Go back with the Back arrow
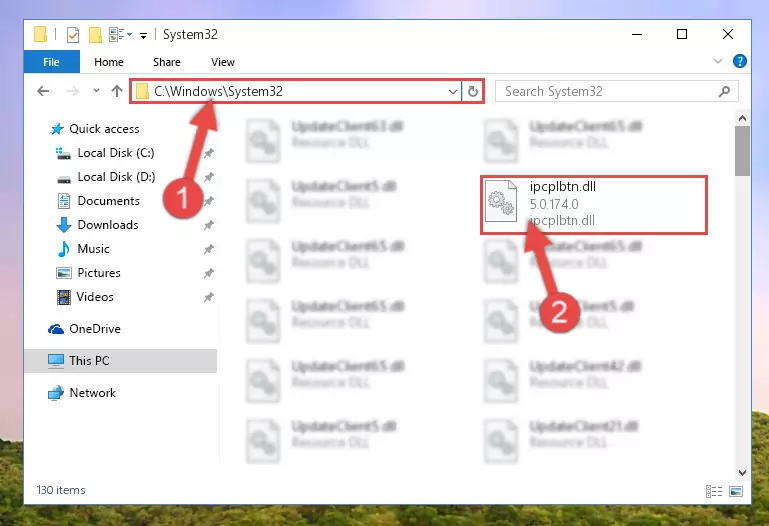Viewport: 769px width, 526px height. pos(43,91)
